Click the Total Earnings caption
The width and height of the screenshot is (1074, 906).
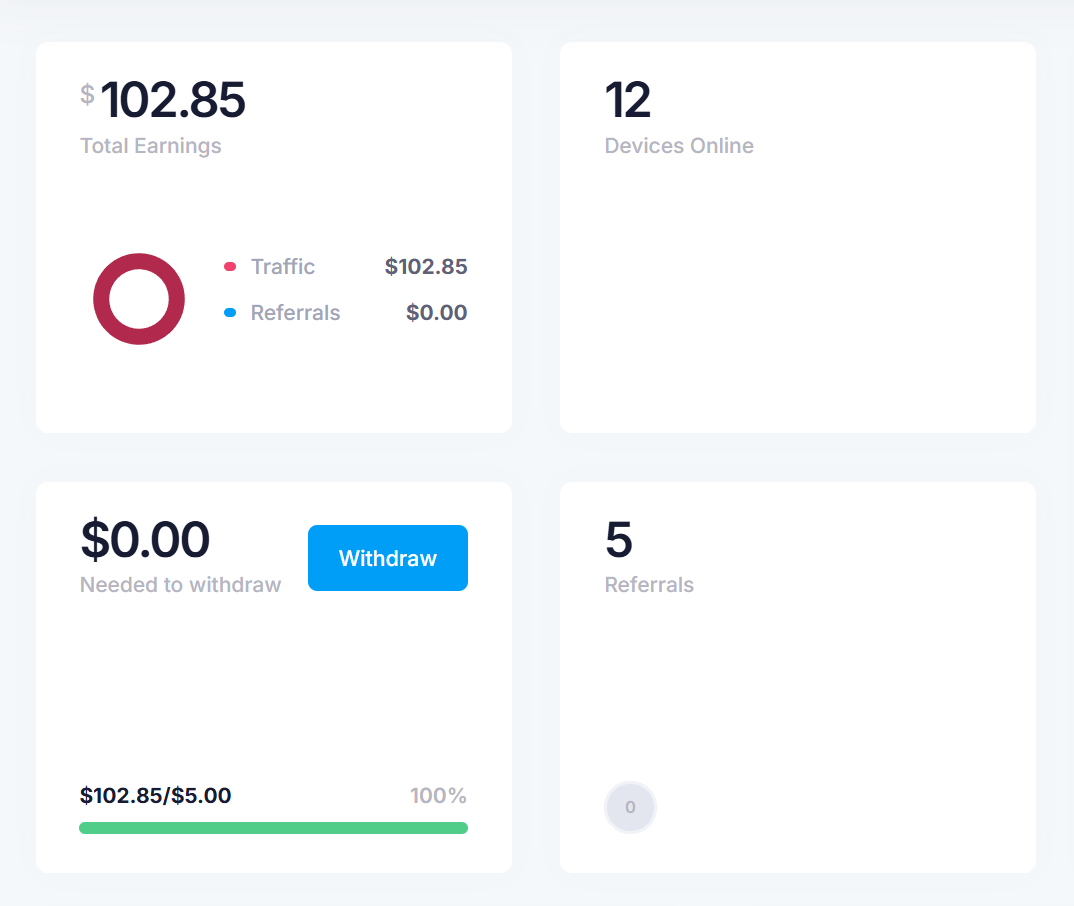[151, 146]
